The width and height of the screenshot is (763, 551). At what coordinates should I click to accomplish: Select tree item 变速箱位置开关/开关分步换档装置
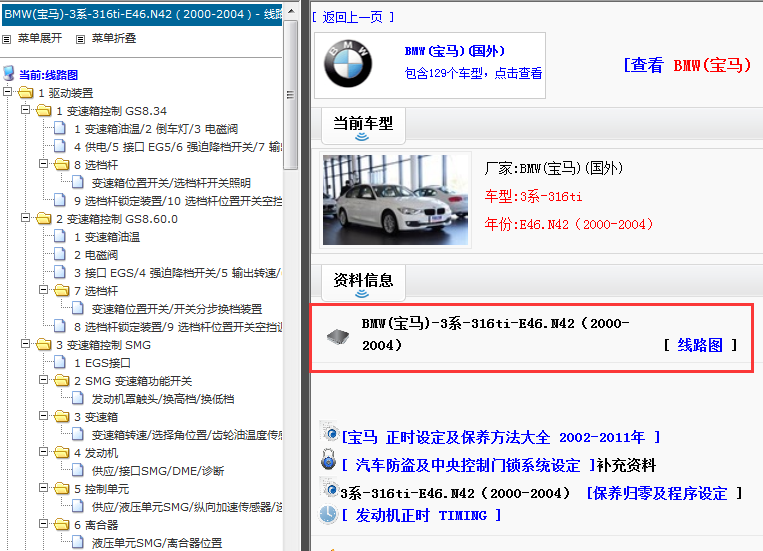[x=177, y=309]
